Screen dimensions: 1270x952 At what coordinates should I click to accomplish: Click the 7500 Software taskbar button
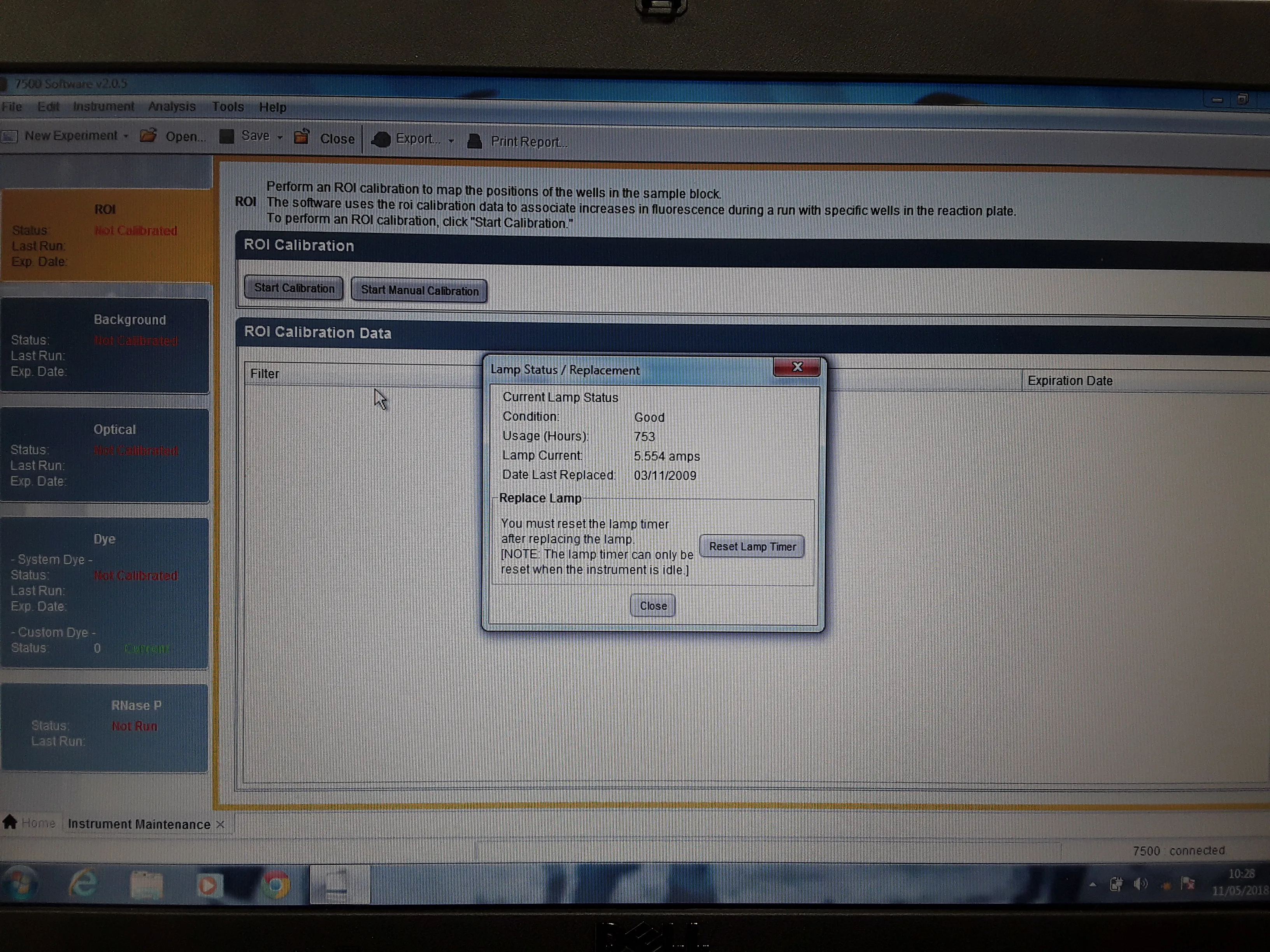click(x=339, y=884)
